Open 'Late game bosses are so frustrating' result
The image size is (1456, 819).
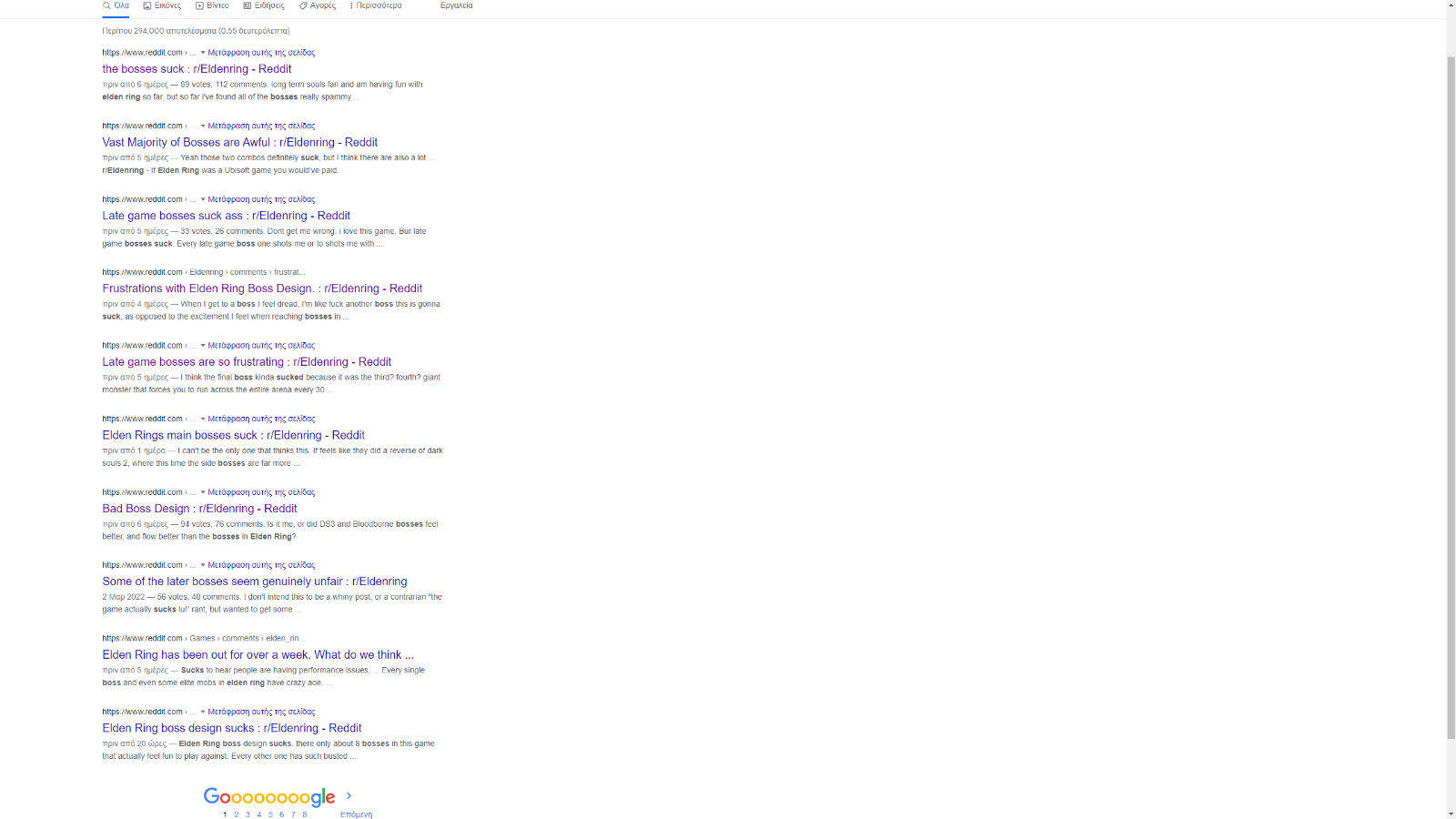pos(247,362)
